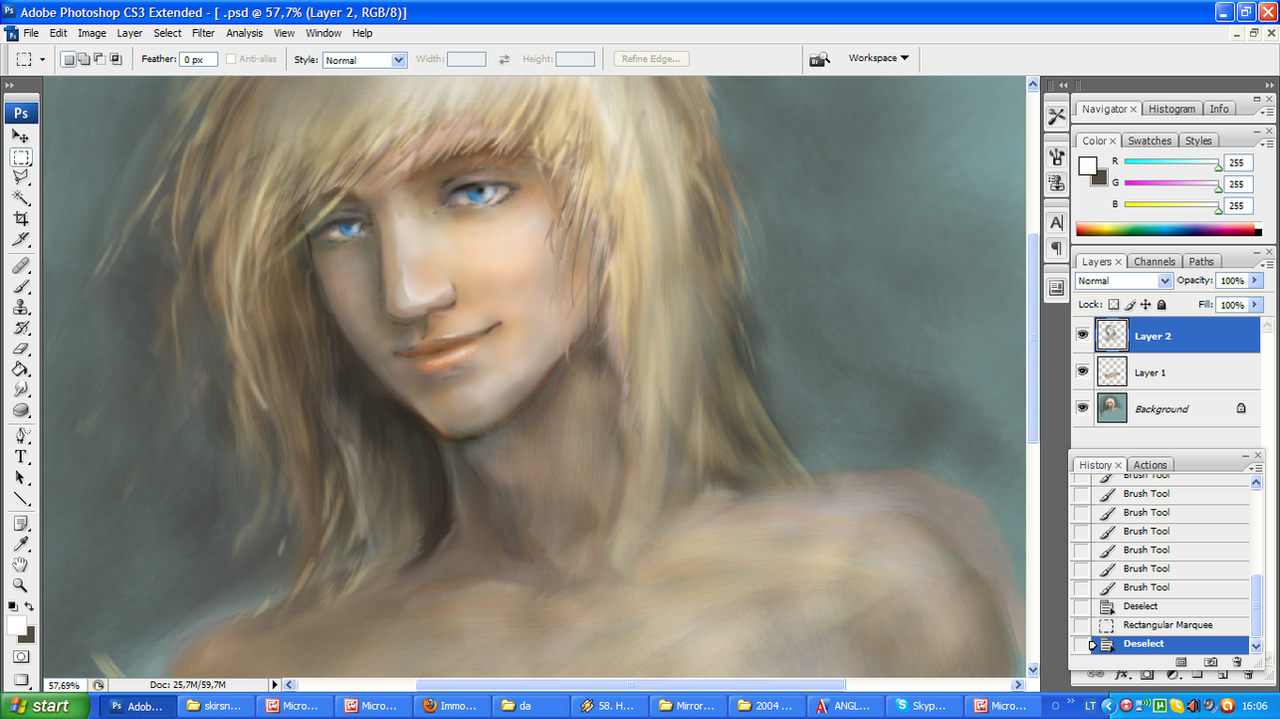Set history brush source at last Deselect
The image size is (1280, 719).
pos(1081,644)
